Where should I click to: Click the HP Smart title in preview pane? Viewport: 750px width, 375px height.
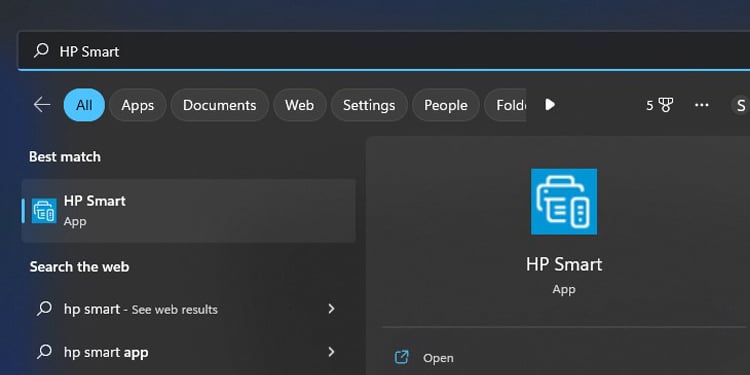564,264
